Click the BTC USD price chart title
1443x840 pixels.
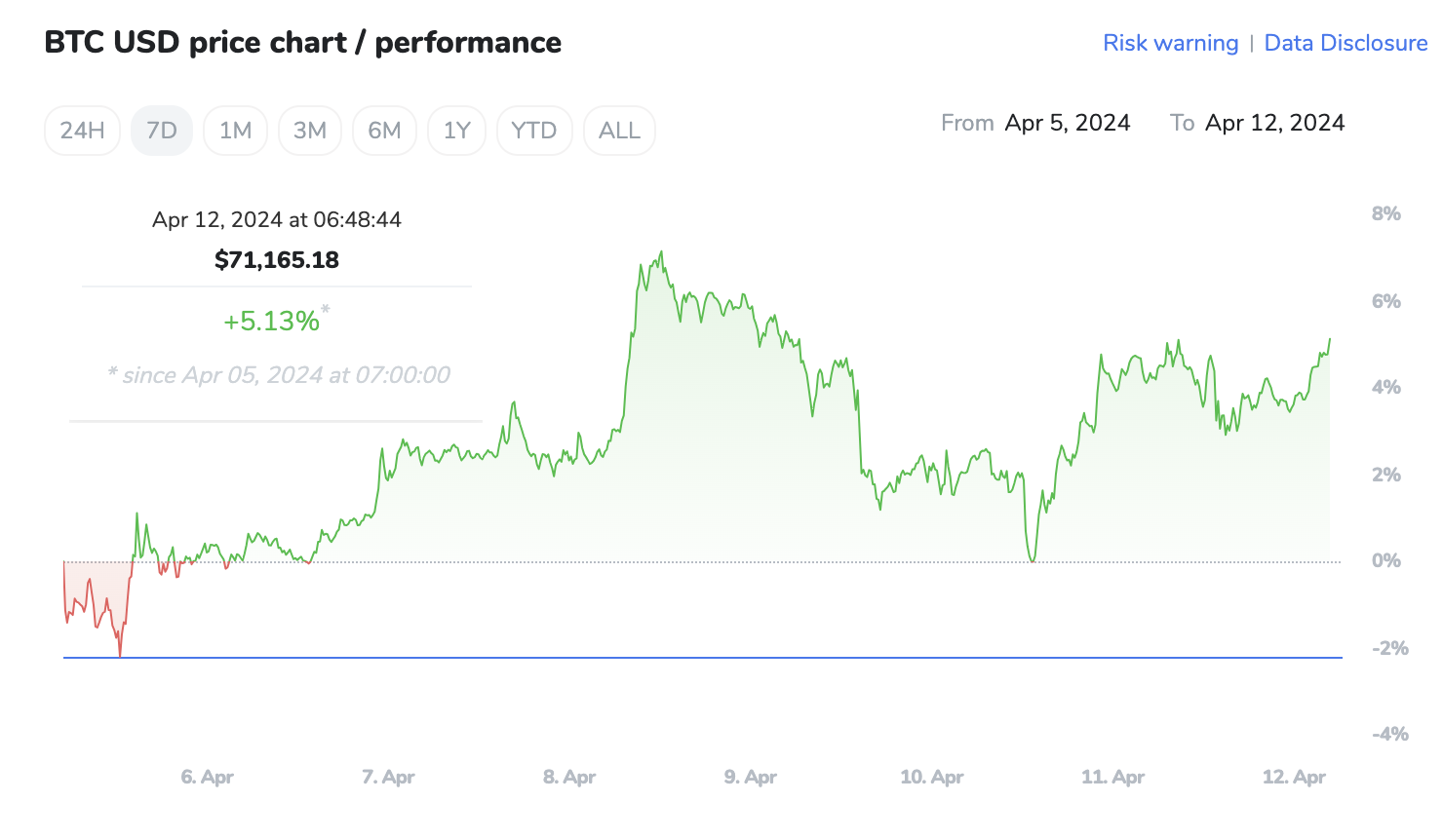click(x=302, y=42)
